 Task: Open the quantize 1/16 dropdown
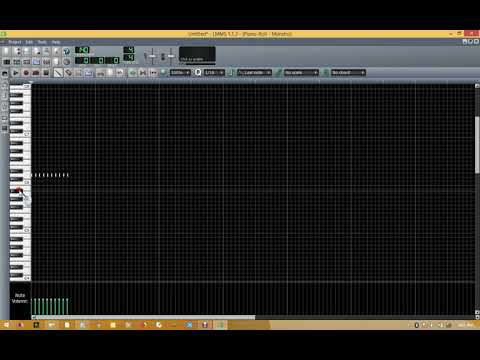214,73
